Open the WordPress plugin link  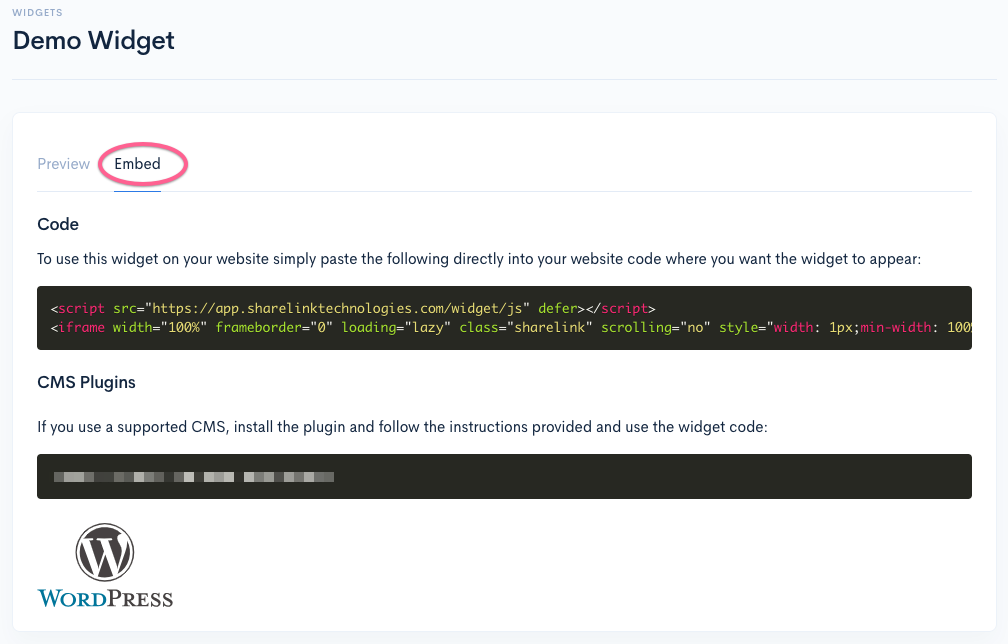[105, 563]
